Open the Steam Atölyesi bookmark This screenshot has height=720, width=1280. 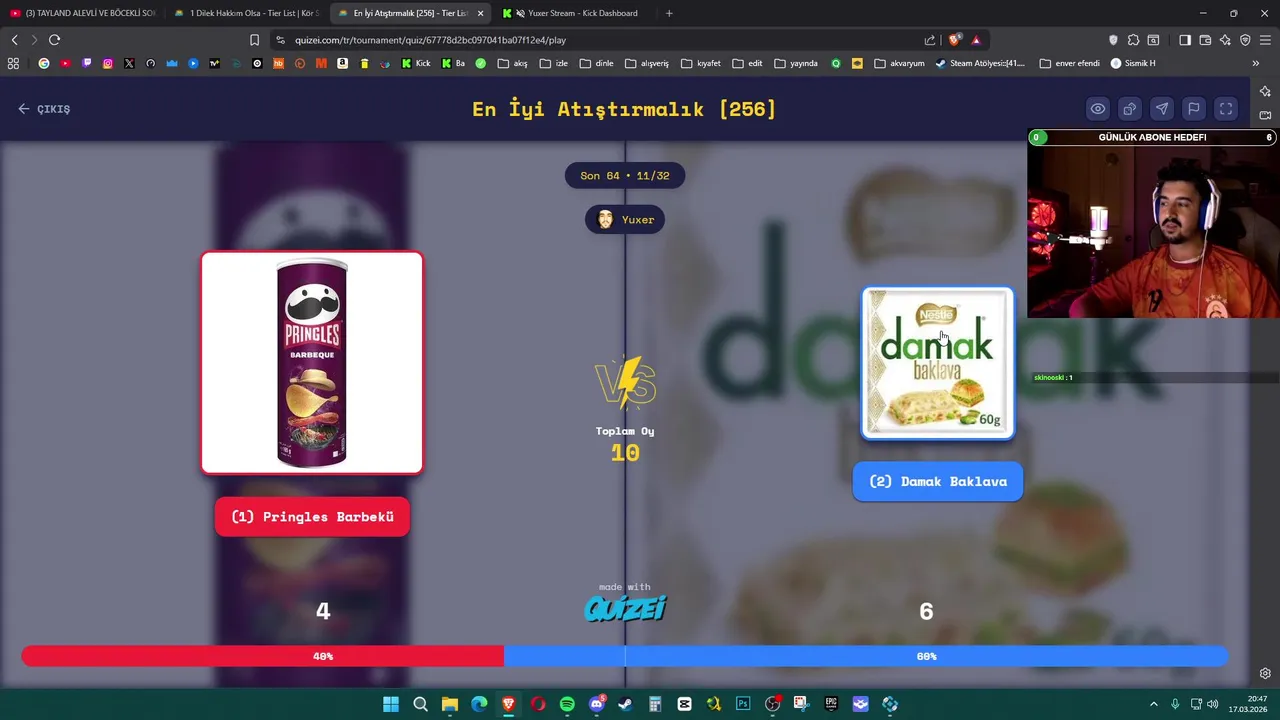(x=981, y=63)
